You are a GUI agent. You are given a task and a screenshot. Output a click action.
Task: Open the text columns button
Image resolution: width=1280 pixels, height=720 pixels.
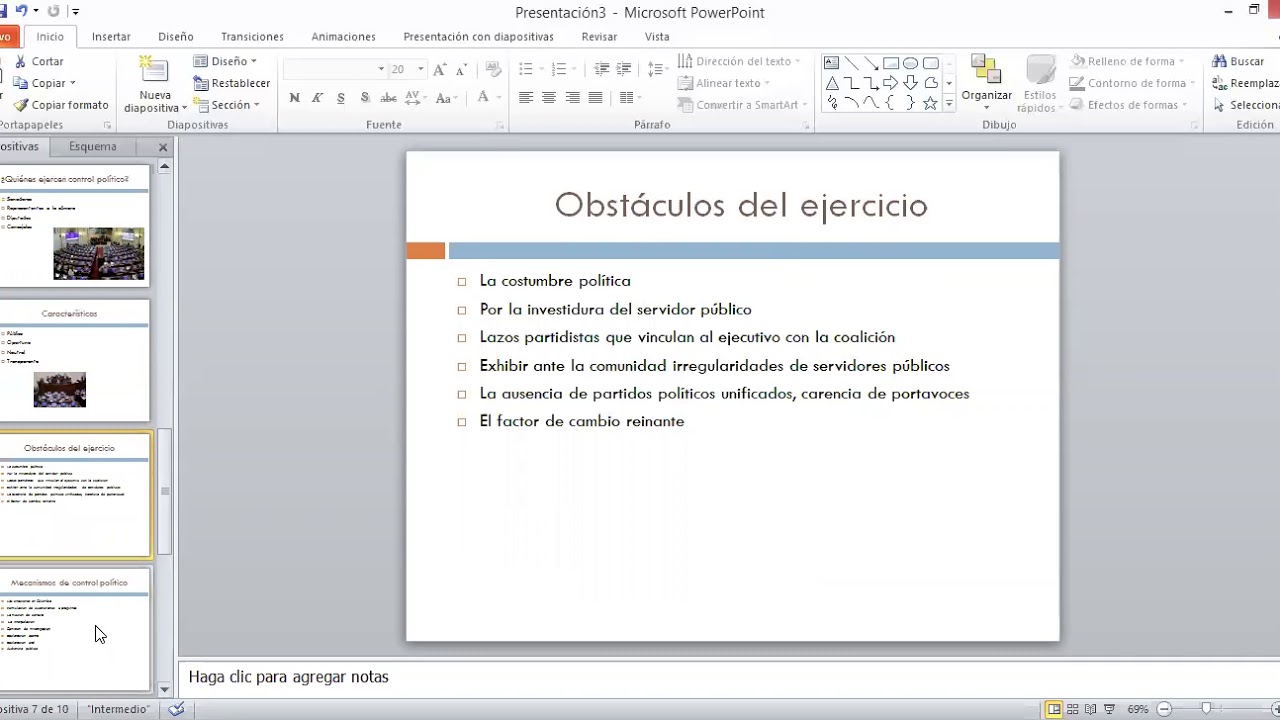point(629,98)
